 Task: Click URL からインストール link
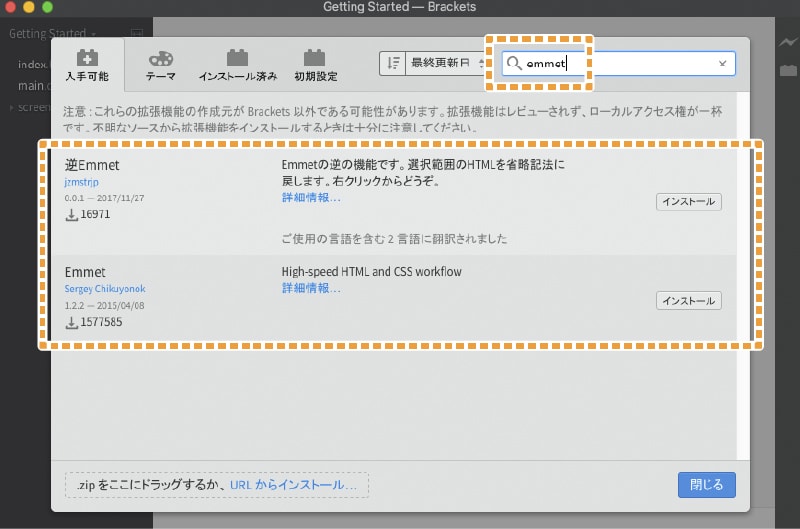point(293,485)
